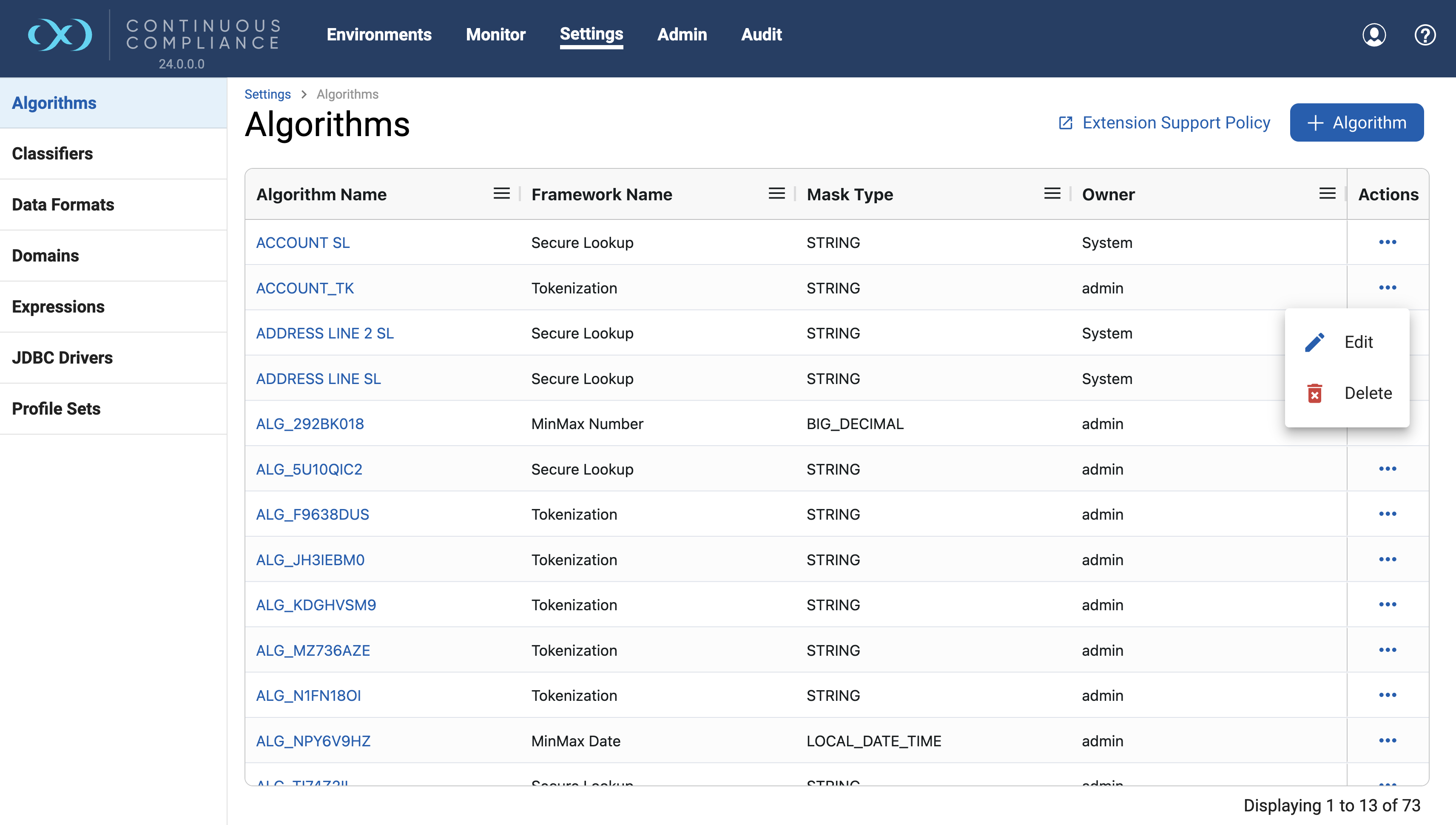Select Classifiers in the sidebar
This screenshot has height=825, width=1456.
(x=52, y=154)
